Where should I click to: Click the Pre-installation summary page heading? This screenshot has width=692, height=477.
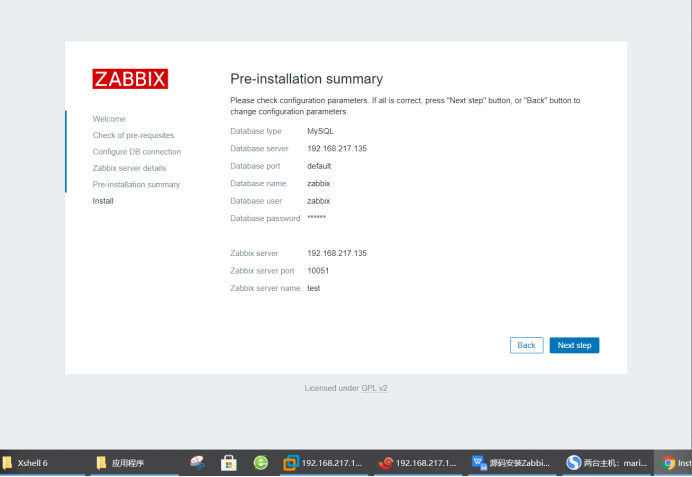[x=307, y=79]
